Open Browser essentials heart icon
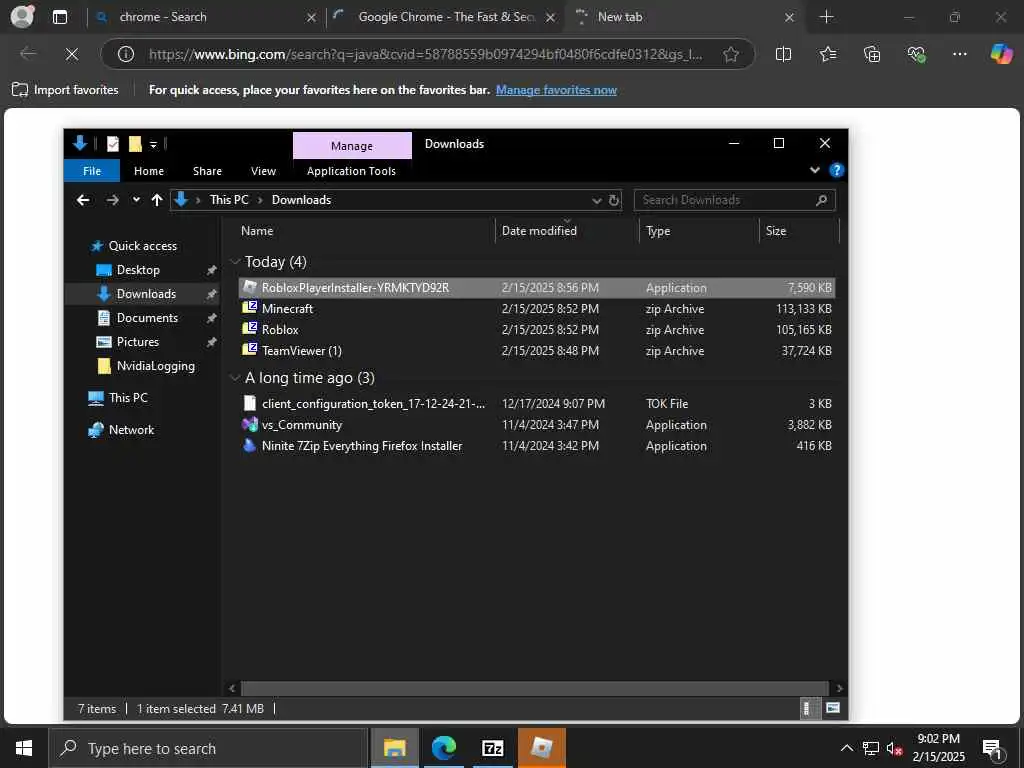This screenshot has width=1024, height=768. [916, 54]
